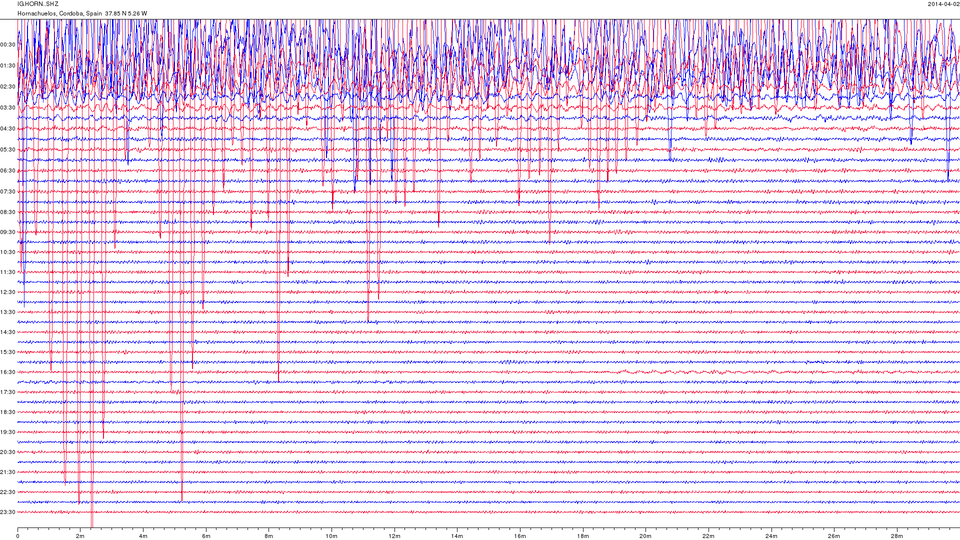
Task: Select the 04:30 time row label
Action: [8, 129]
